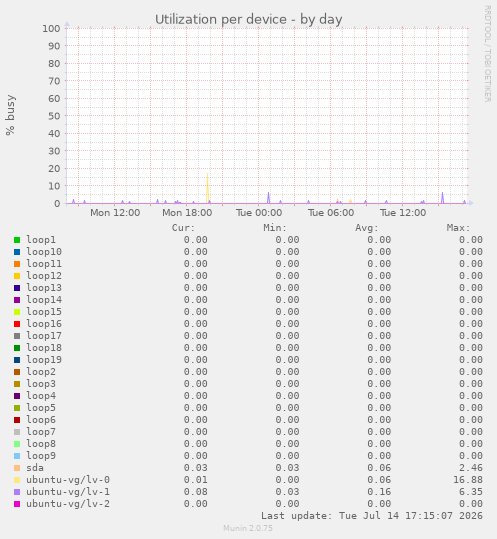Viewport: 497px width, 539px height.
Task: Click the ubuntu-vg/lv-0 max value 16.88
Action: tap(468, 480)
